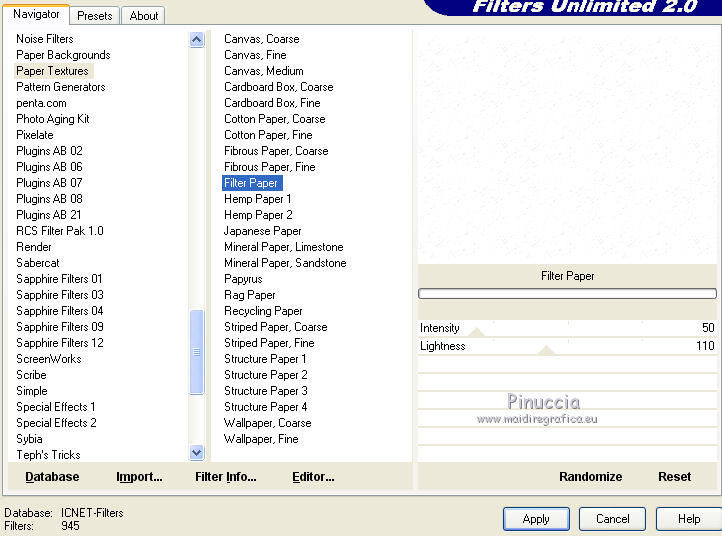722x536 pixels.
Task: Click the Apply button
Action: tap(536, 519)
